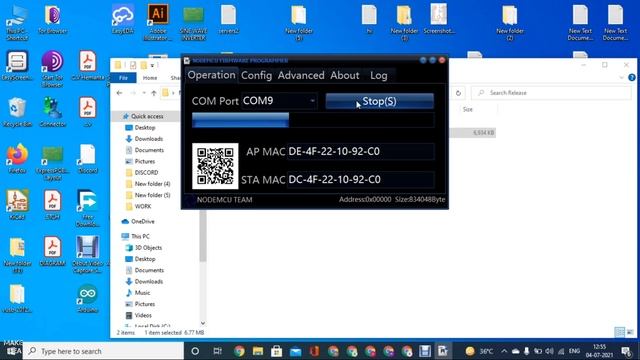Open Microsoft Store from the taskbar

[276, 351]
